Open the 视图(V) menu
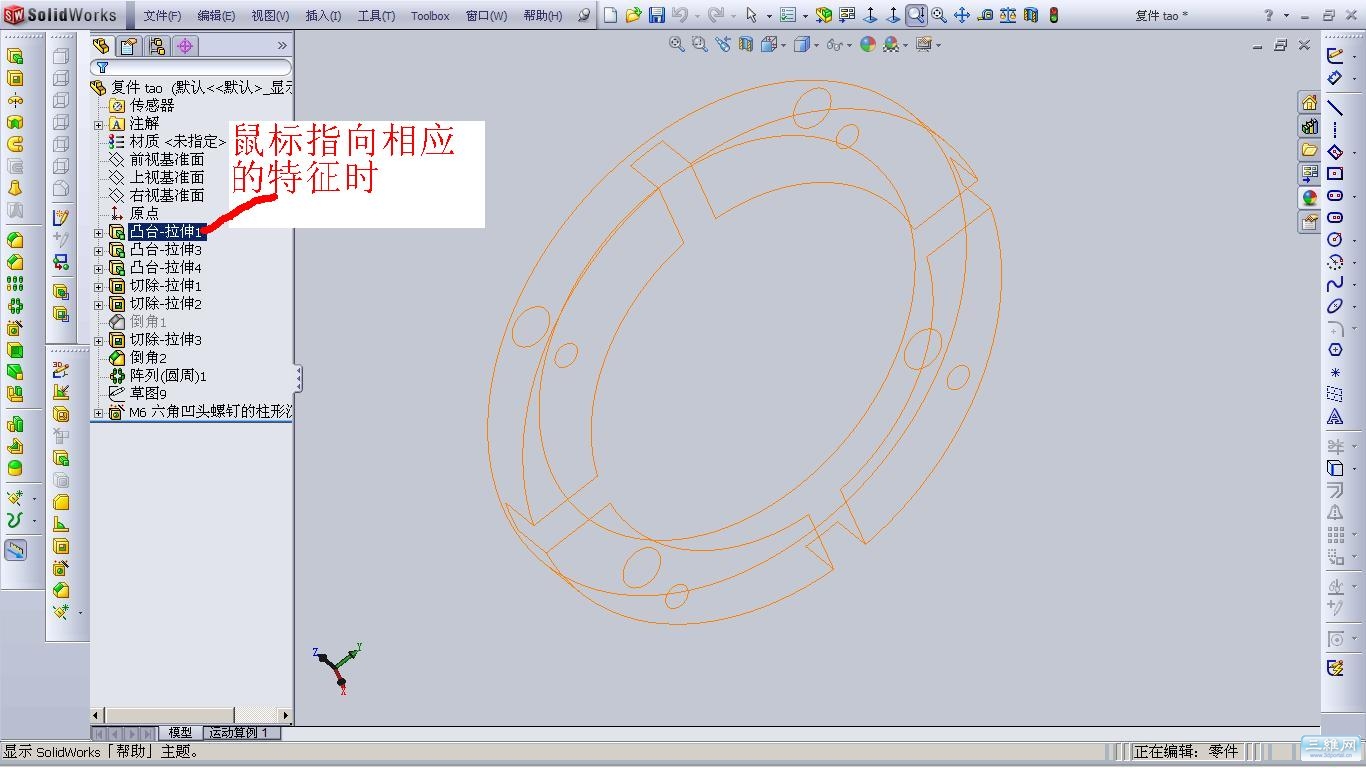The width and height of the screenshot is (1366, 768). pos(270,16)
